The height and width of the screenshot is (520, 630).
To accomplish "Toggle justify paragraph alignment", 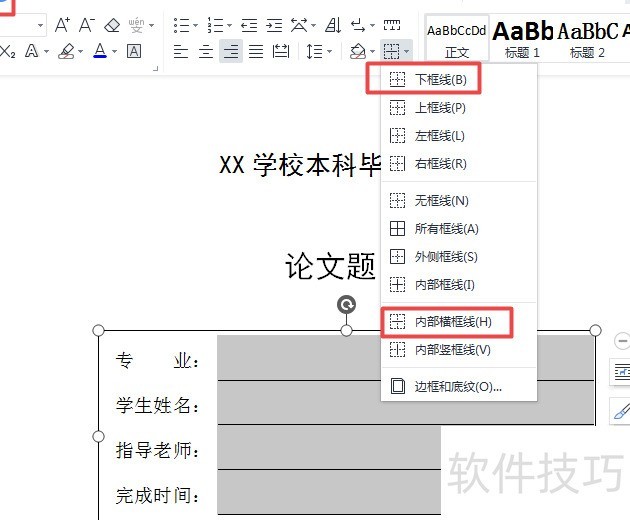I will point(256,51).
